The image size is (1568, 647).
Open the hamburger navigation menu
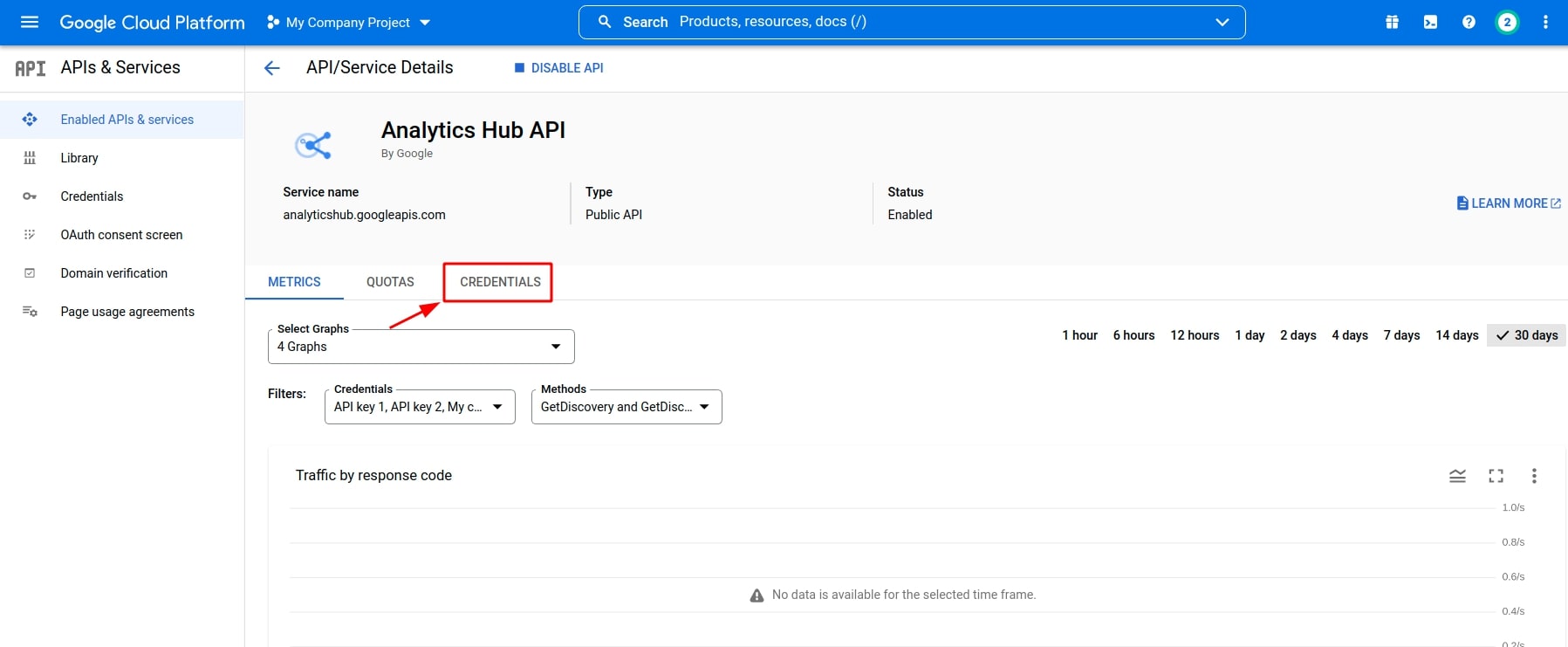pos(30,22)
